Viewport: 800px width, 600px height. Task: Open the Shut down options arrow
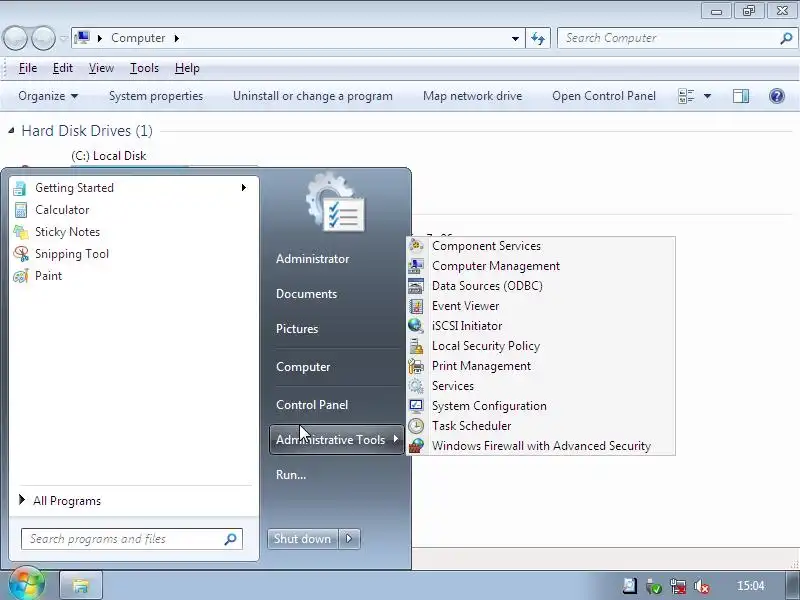pyautogui.click(x=349, y=539)
